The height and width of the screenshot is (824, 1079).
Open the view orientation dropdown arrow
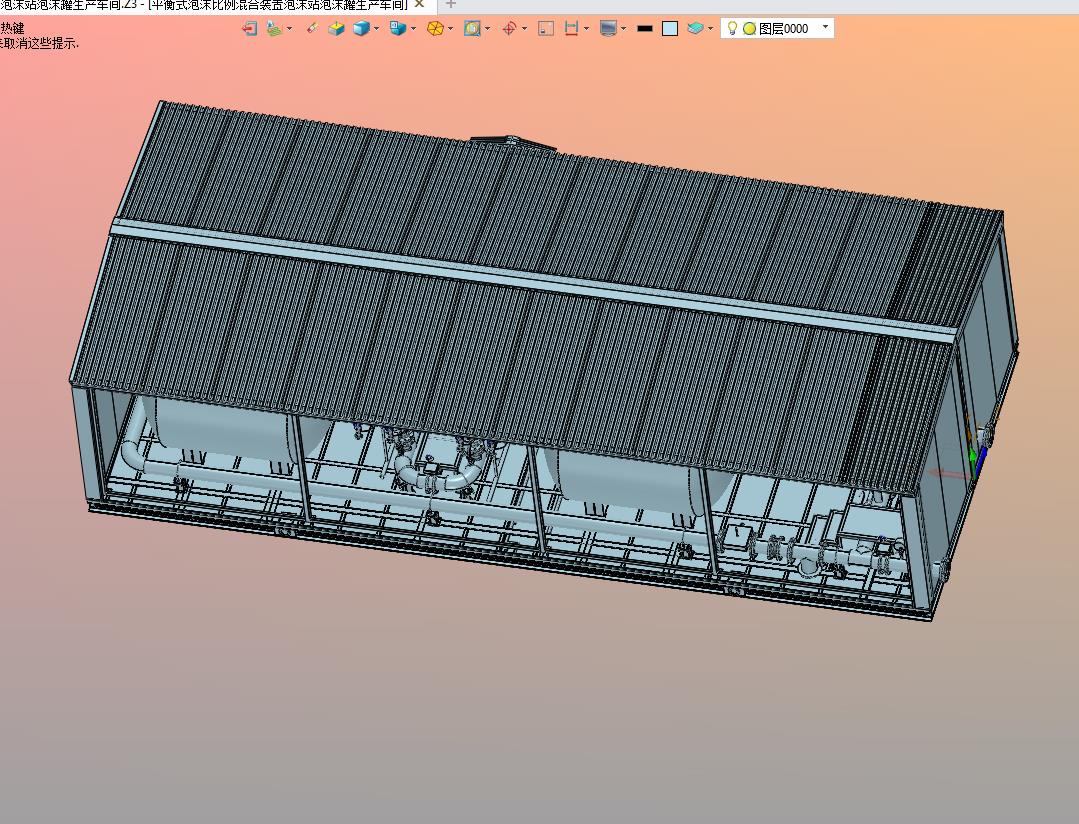pyautogui.click(x=413, y=28)
